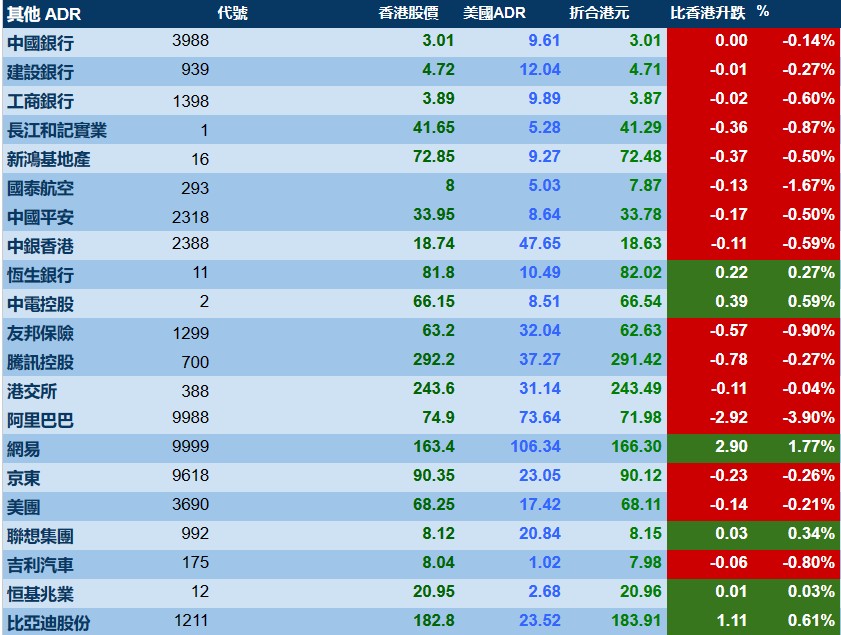Viewport: 841px width, 635px height.
Task: Select the 京東 stock name
Action: tap(23, 478)
